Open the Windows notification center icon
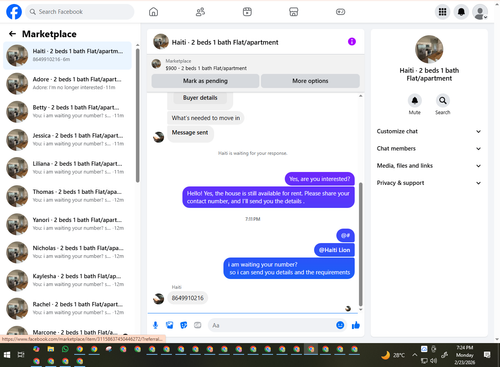The width and height of the screenshot is (500, 367). click(487, 355)
